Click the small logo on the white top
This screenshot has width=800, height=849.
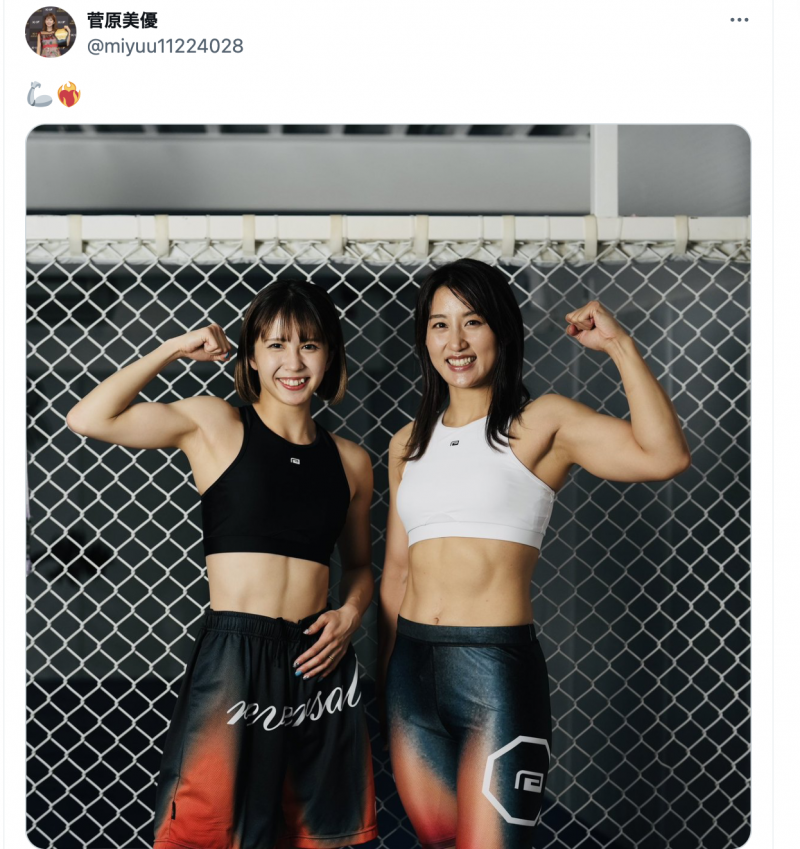click(455, 443)
